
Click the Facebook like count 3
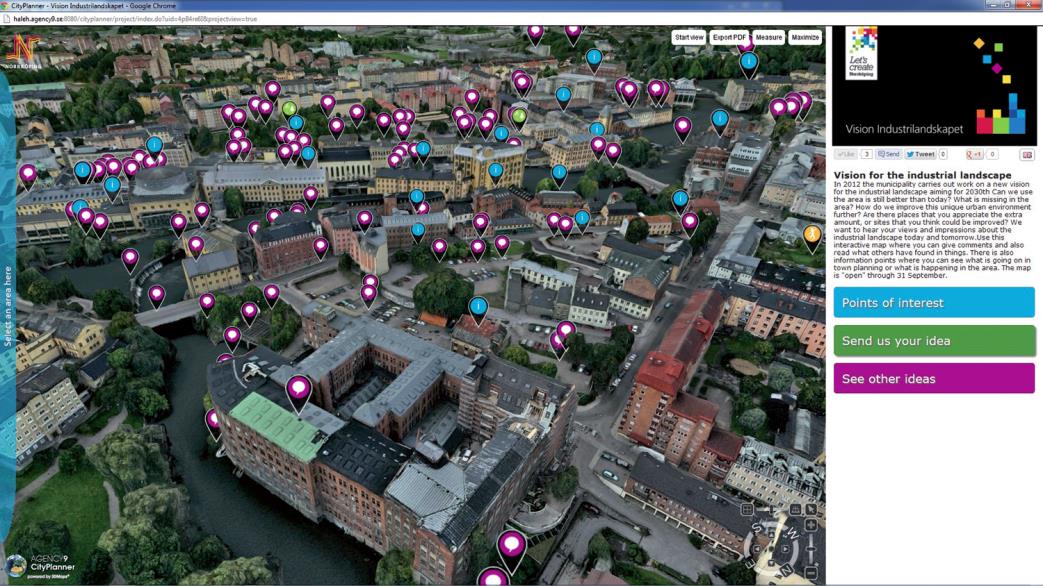866,154
